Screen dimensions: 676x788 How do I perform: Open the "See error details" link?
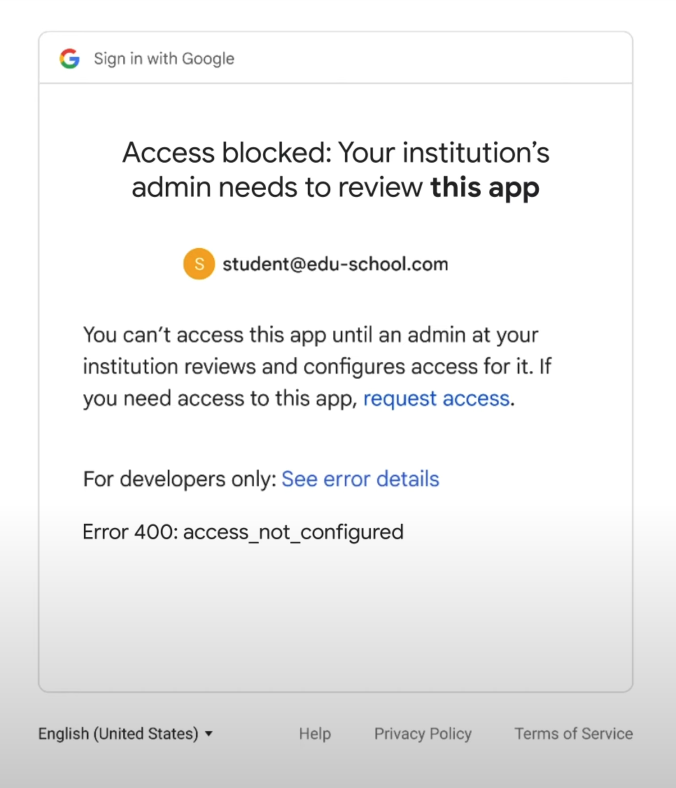pyautogui.click(x=360, y=479)
